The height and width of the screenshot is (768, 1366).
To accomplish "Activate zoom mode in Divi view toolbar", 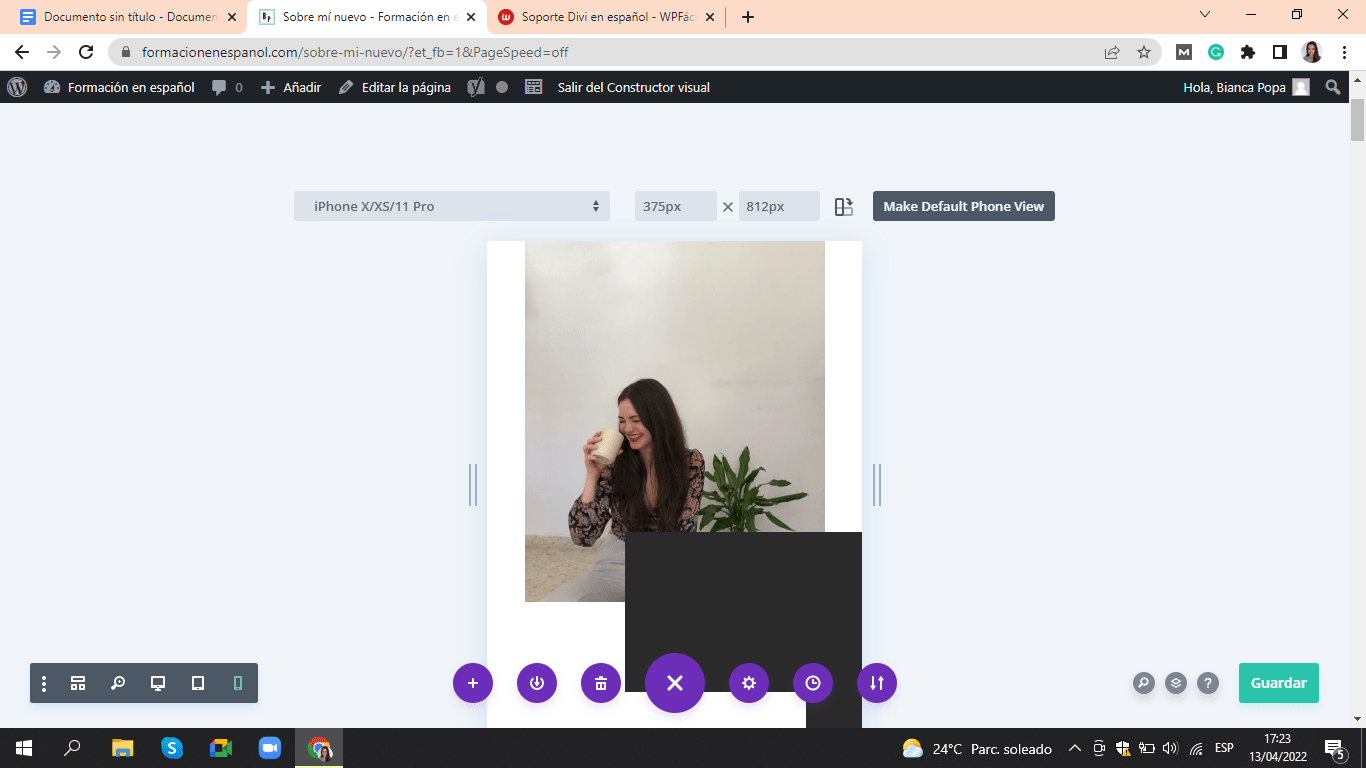I will (118, 683).
